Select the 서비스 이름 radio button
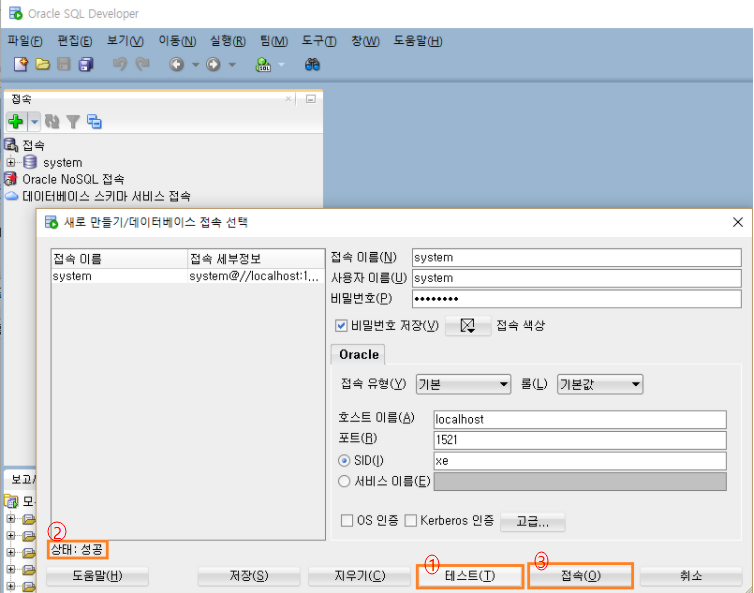The width and height of the screenshot is (754, 593). tap(343, 481)
